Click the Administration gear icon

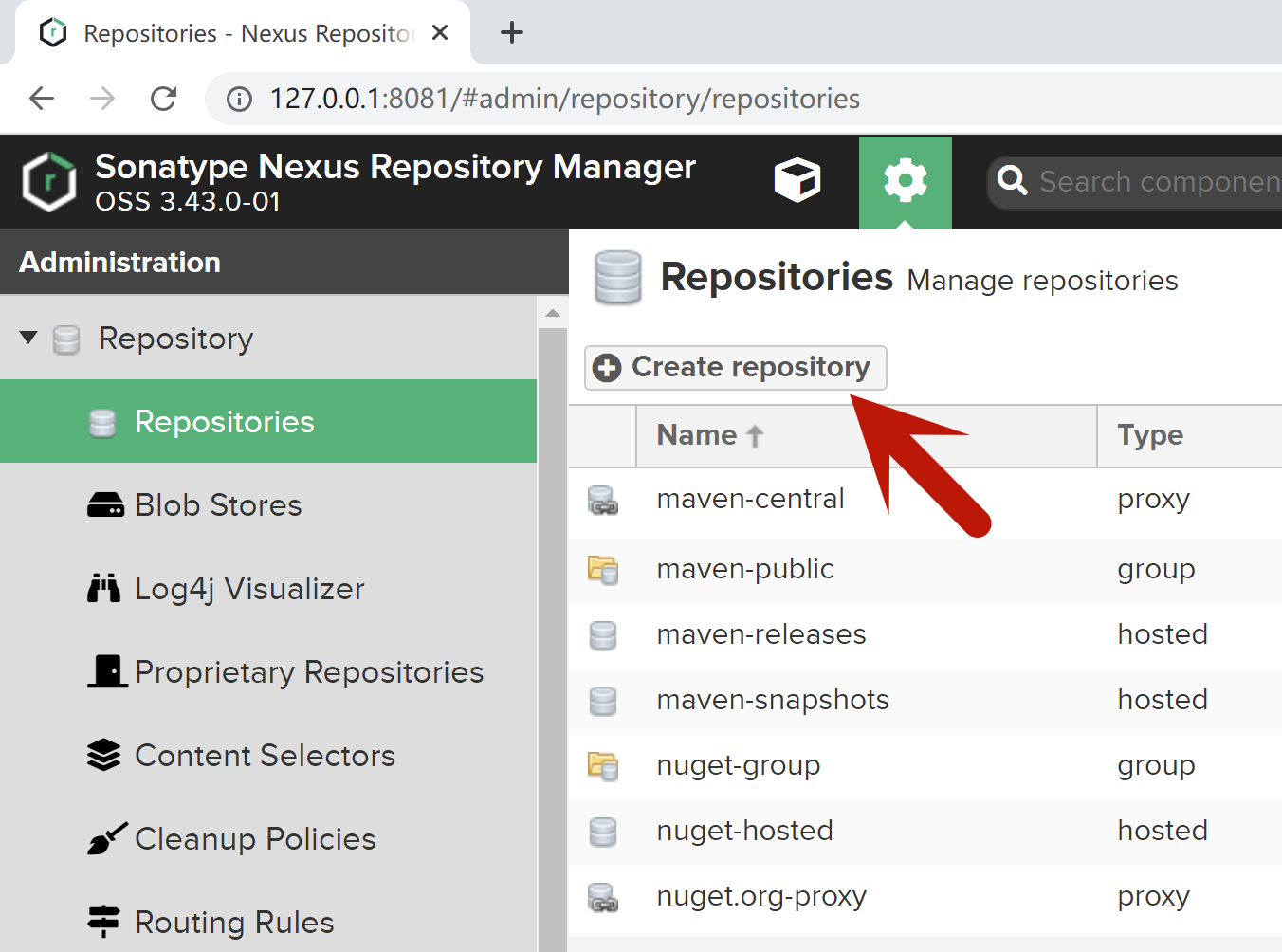[x=905, y=180]
